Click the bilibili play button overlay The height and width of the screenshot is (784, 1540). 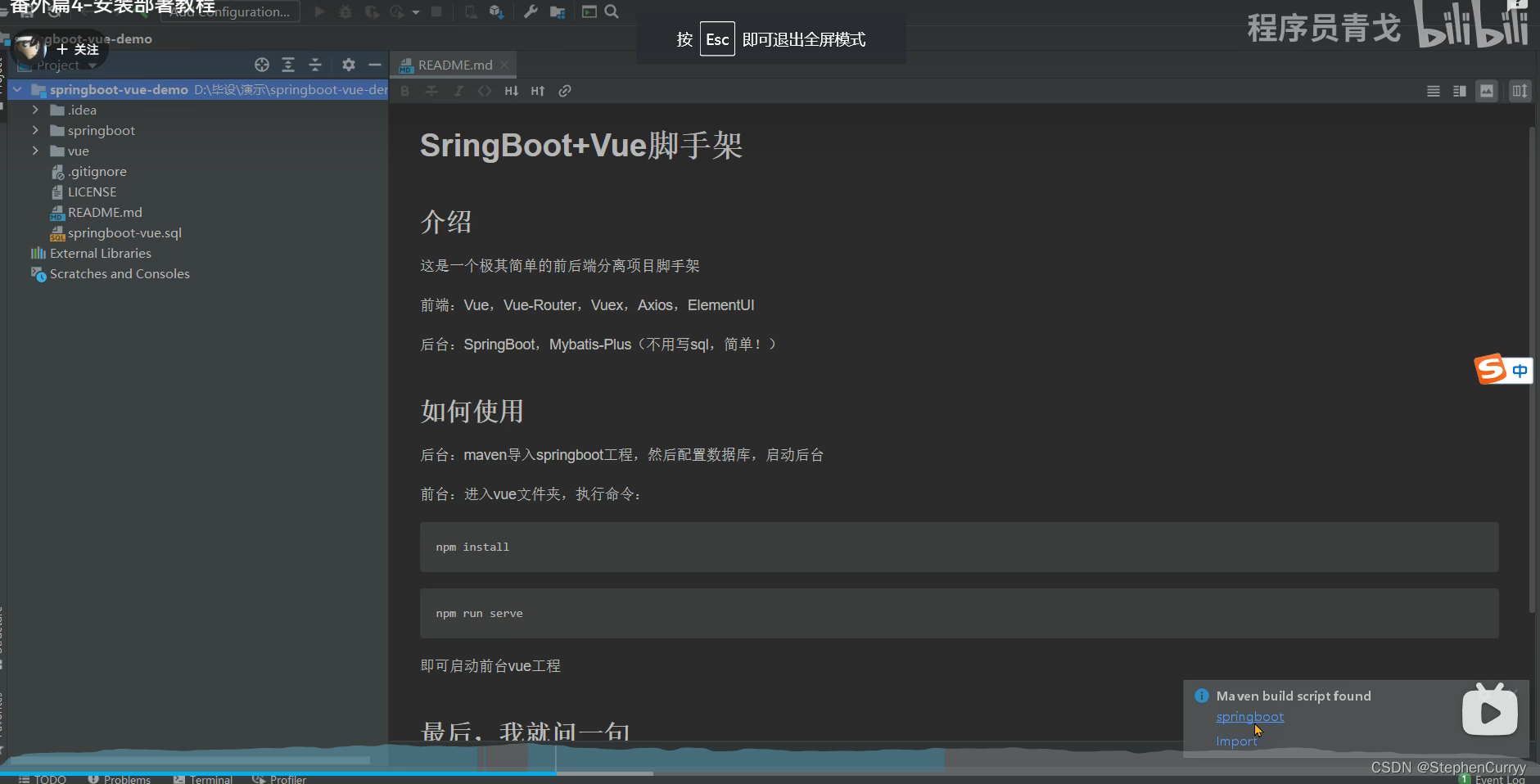(1489, 710)
